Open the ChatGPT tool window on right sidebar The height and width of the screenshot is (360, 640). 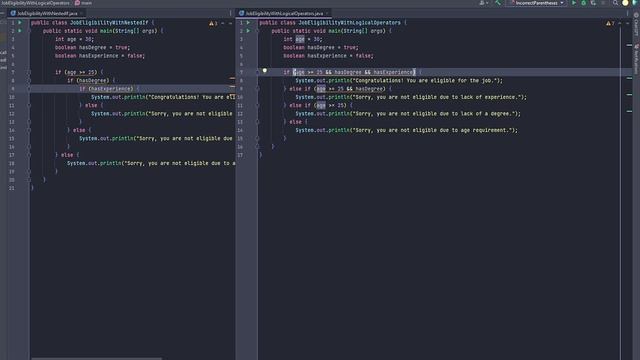click(x=636, y=24)
